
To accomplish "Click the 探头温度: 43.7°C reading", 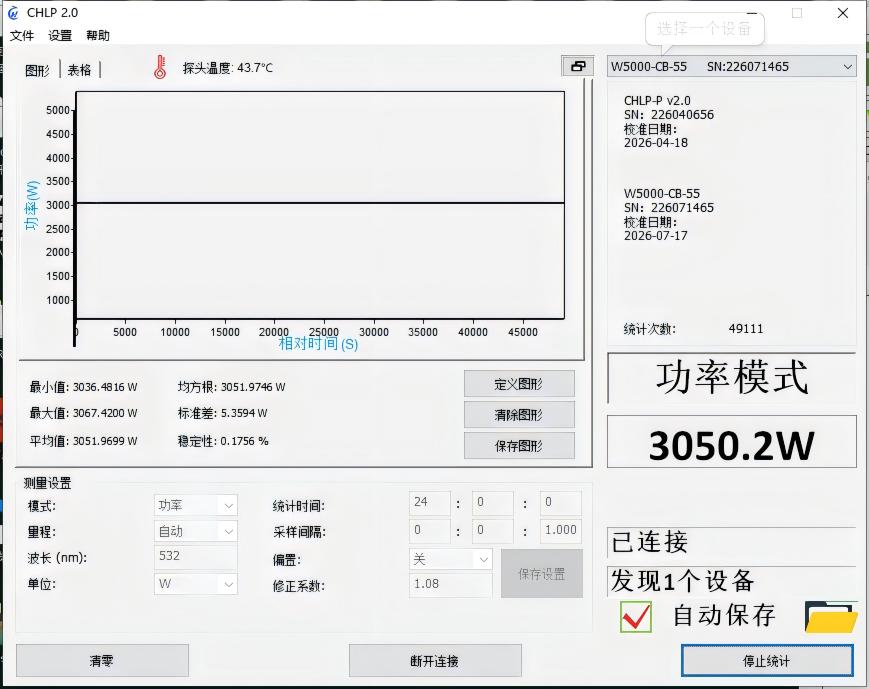I will [x=228, y=68].
